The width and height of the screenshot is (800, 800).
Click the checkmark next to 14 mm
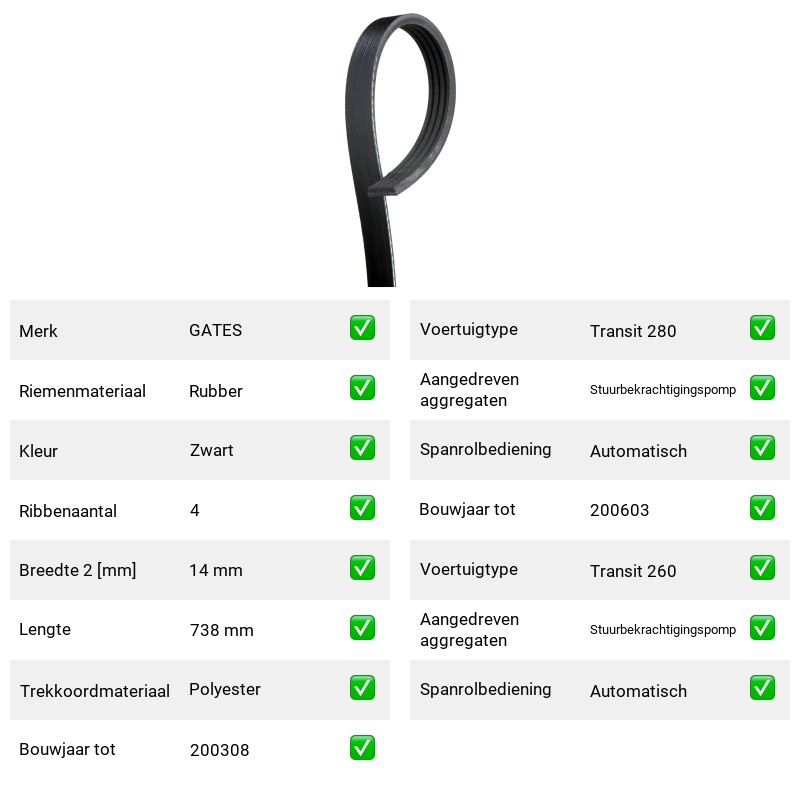point(362,567)
